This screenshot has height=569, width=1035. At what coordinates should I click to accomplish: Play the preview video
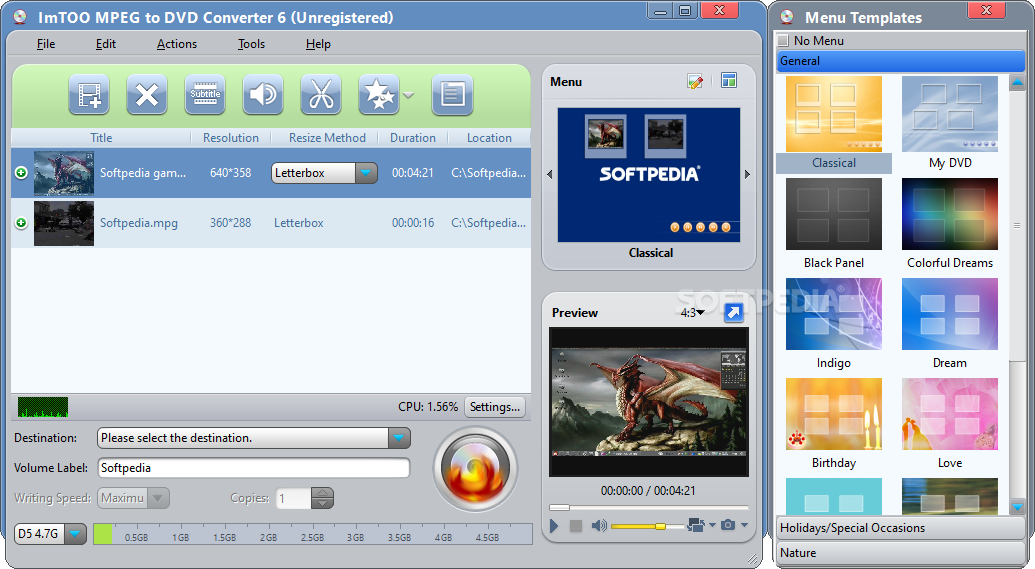pyautogui.click(x=554, y=525)
